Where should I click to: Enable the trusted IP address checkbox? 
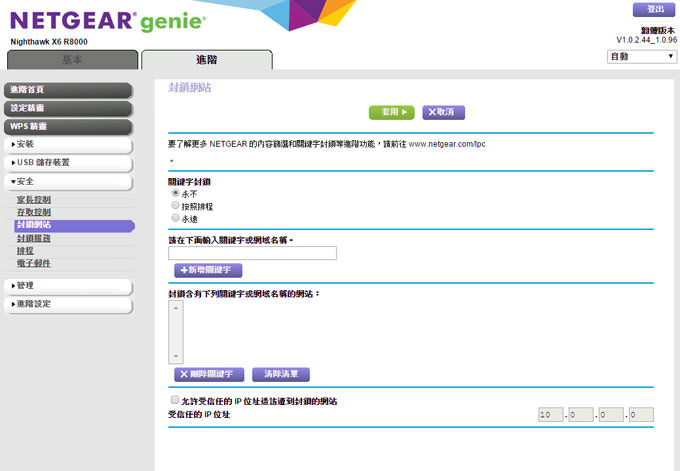pyautogui.click(x=175, y=400)
